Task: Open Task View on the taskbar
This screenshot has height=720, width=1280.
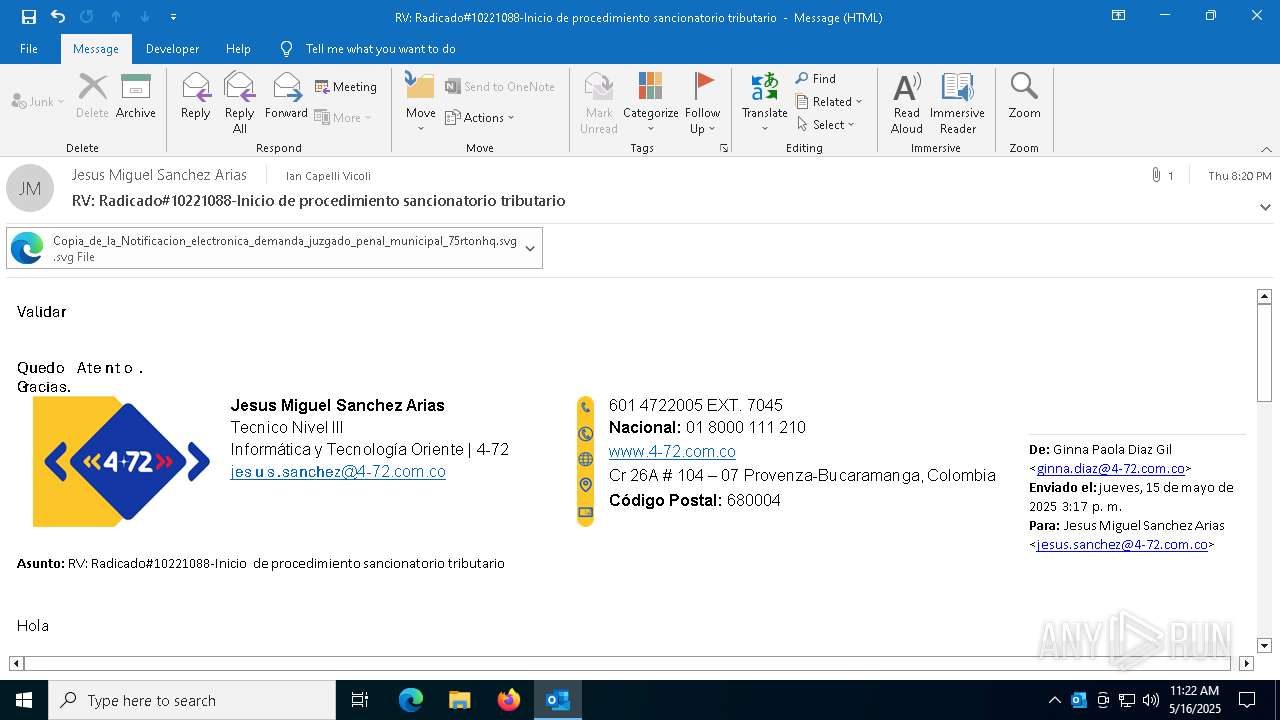Action: coord(360,700)
